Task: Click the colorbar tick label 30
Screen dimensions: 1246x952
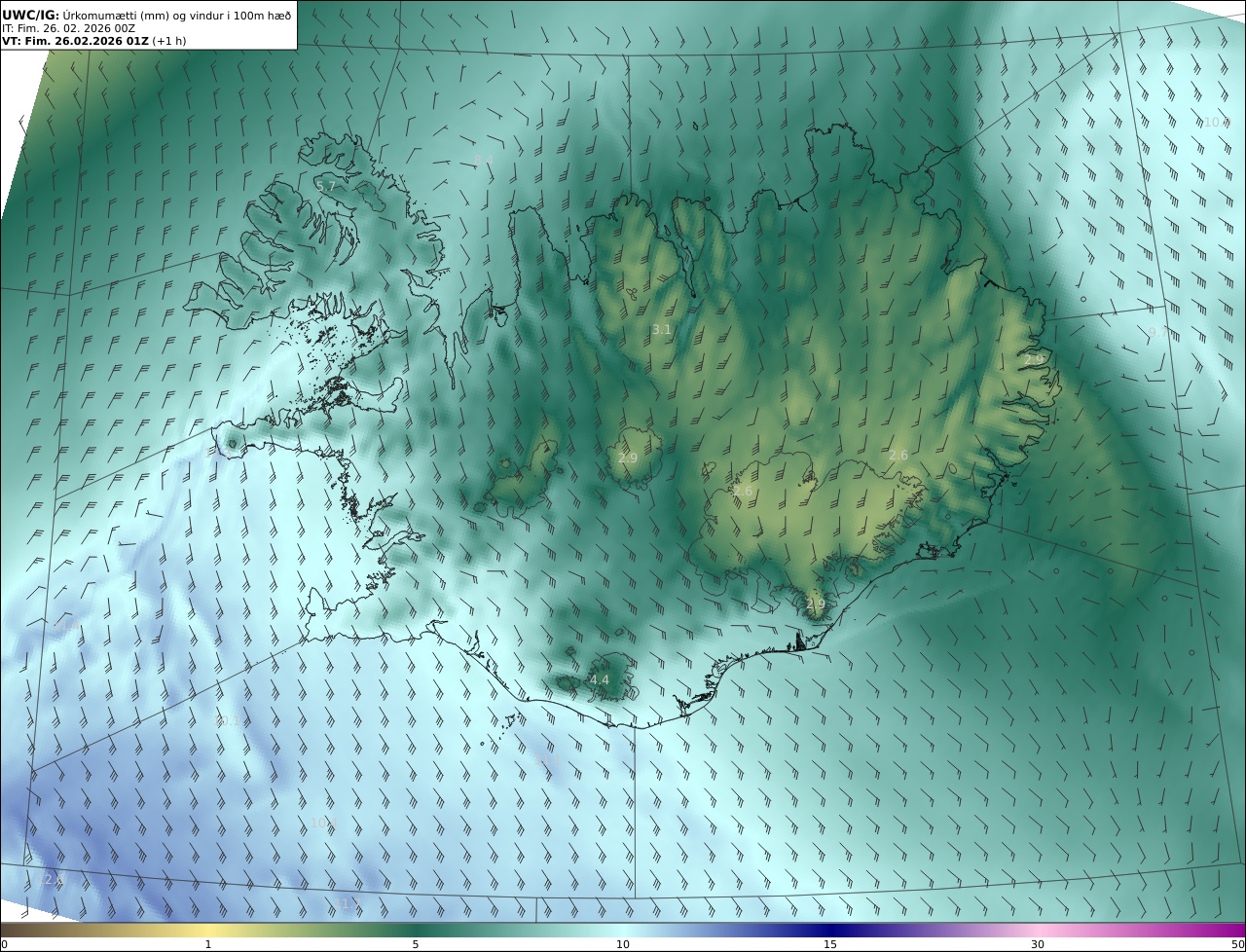Action: (x=1038, y=944)
